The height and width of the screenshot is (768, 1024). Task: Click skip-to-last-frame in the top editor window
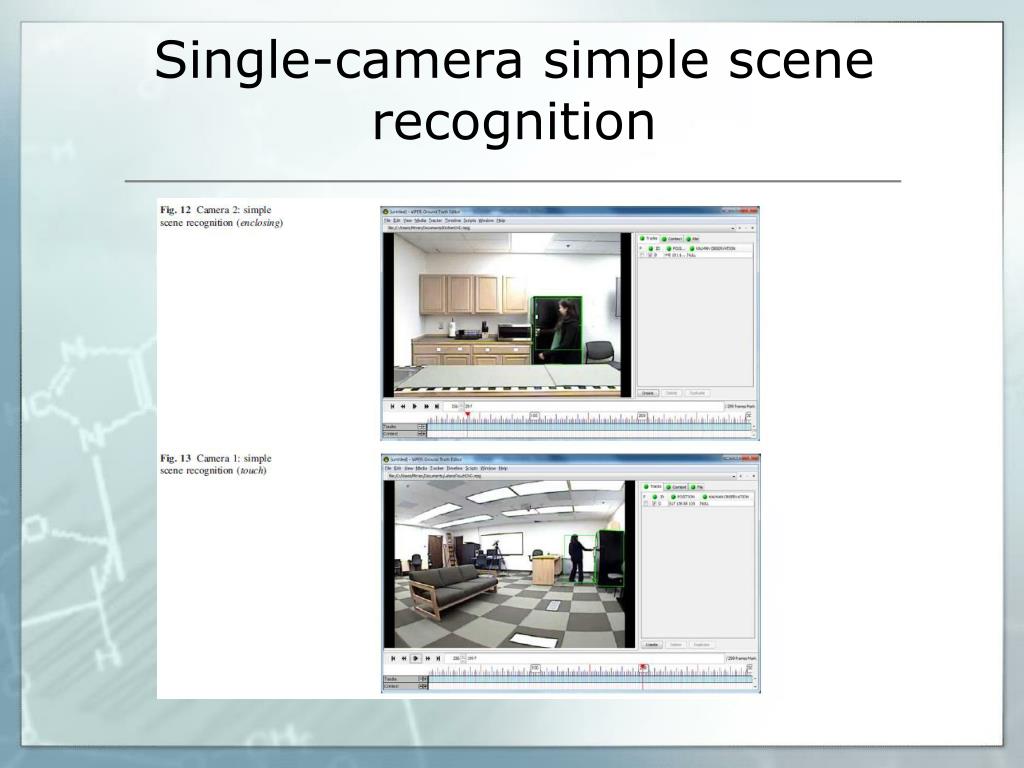pyautogui.click(x=437, y=406)
